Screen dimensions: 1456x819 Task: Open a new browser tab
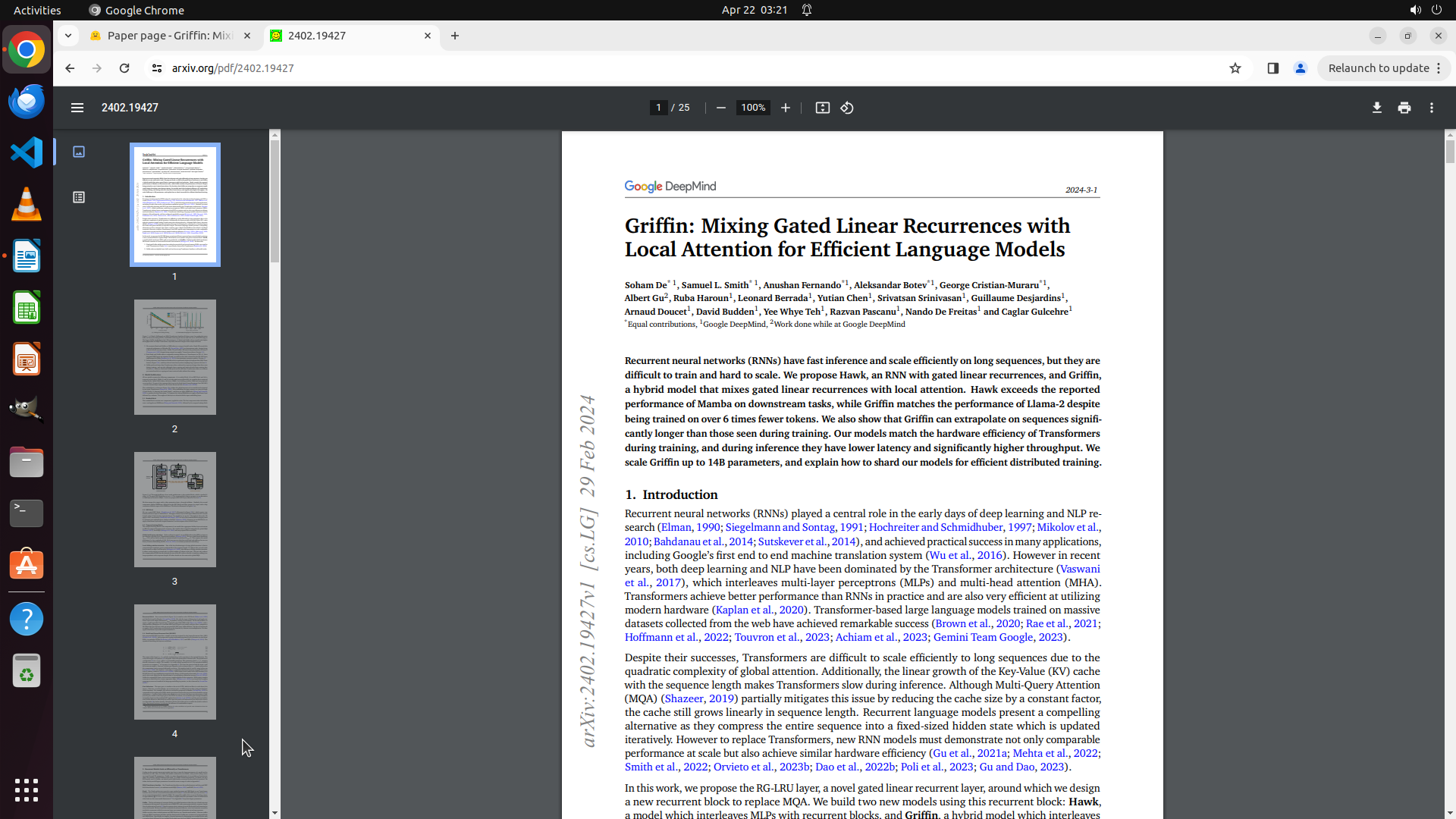tap(455, 36)
